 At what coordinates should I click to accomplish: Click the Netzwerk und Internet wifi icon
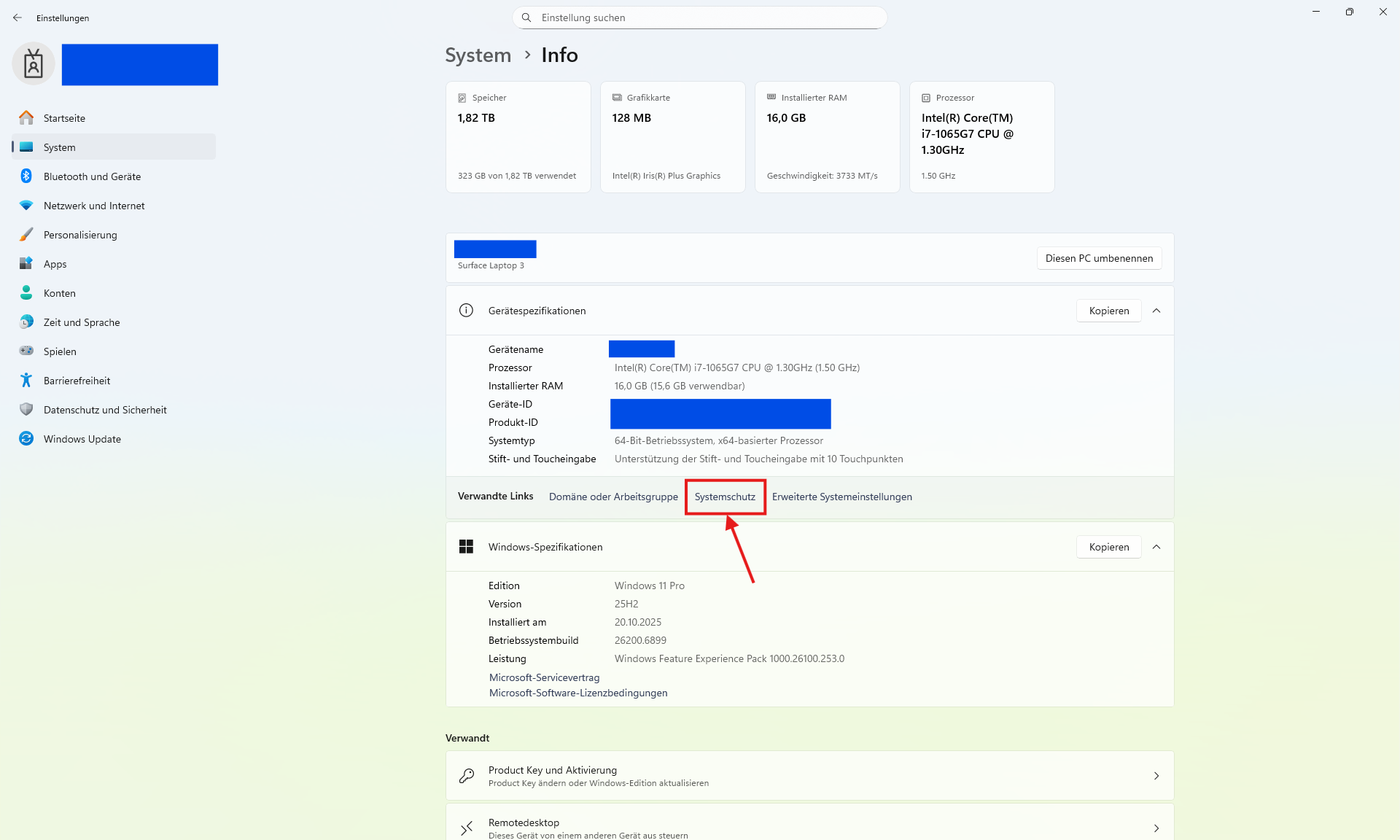coord(26,206)
